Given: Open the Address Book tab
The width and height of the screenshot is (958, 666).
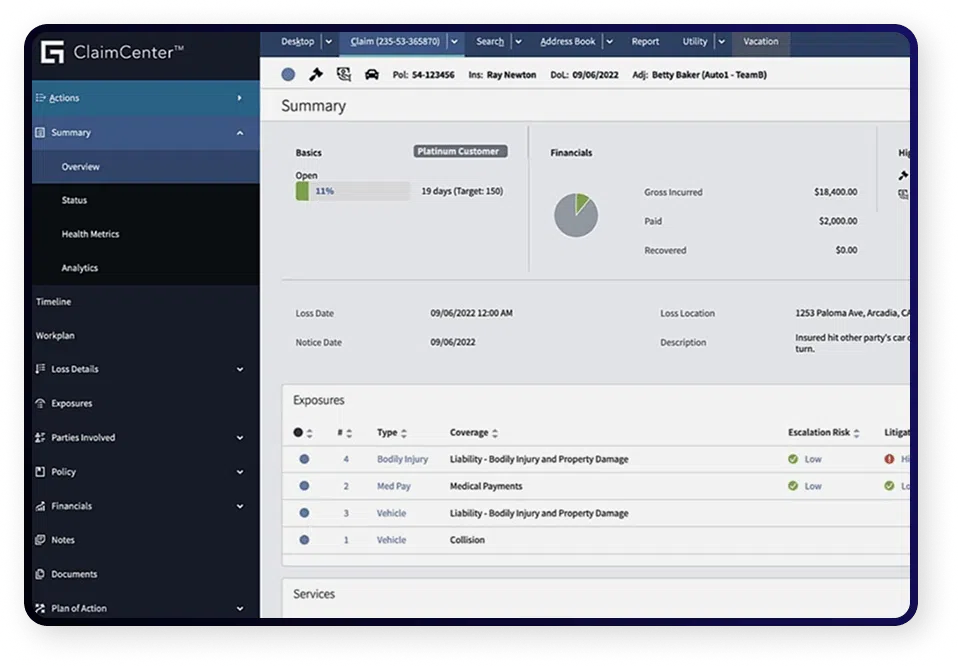Looking at the screenshot, I should [568, 42].
